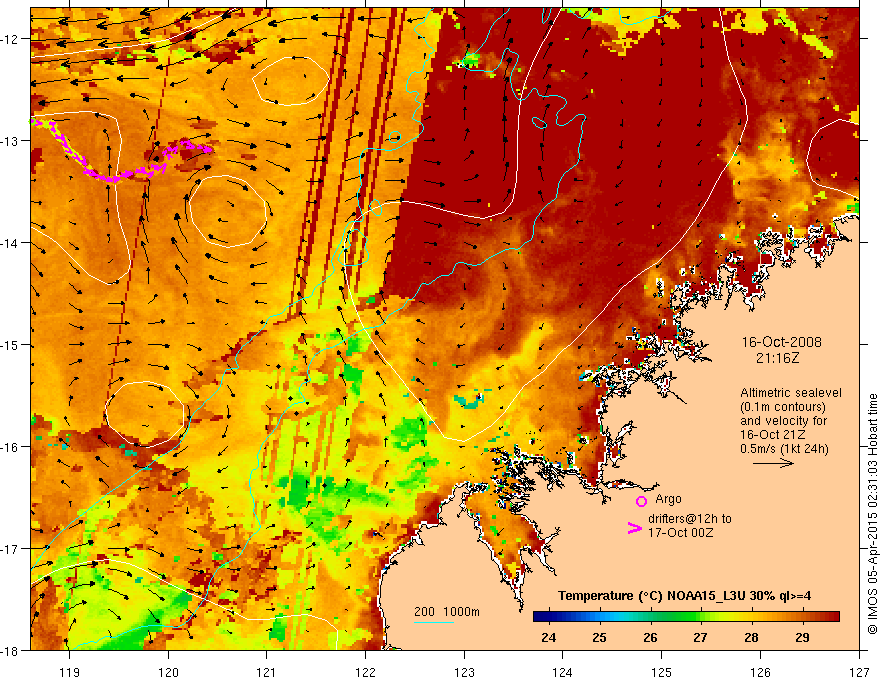The image size is (880, 680).
Task: Click the "Altimetric sealevel" legend text
Action: [x=791, y=393]
